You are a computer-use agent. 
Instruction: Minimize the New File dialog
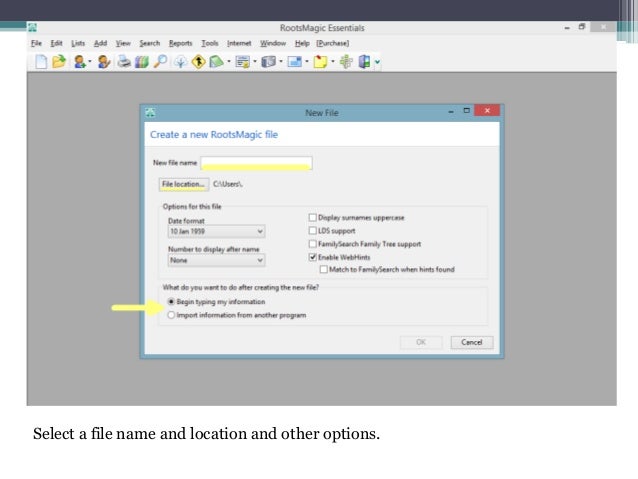(x=451, y=111)
